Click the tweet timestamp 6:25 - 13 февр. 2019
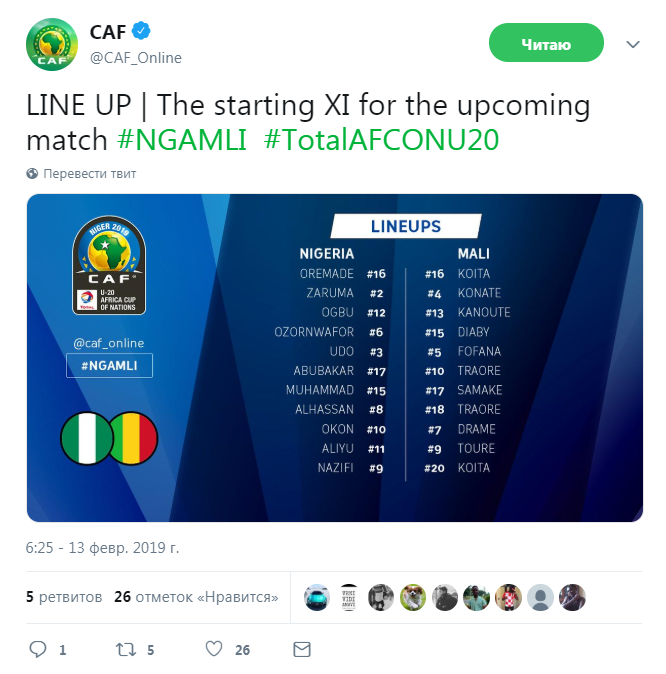Image resolution: width=666 pixels, height=674 pixels. tap(102, 548)
